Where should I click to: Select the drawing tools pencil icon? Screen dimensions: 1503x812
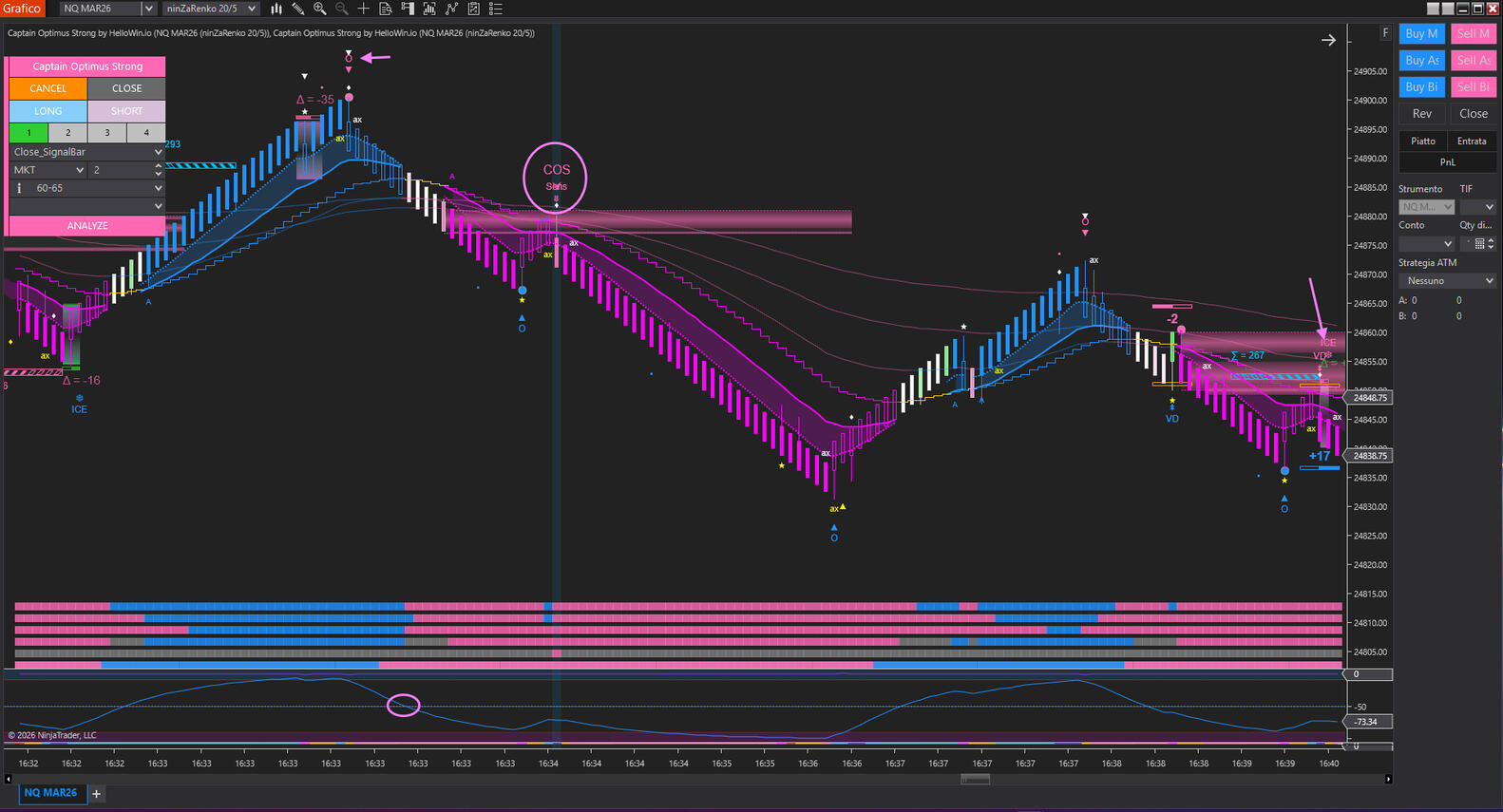point(298,9)
